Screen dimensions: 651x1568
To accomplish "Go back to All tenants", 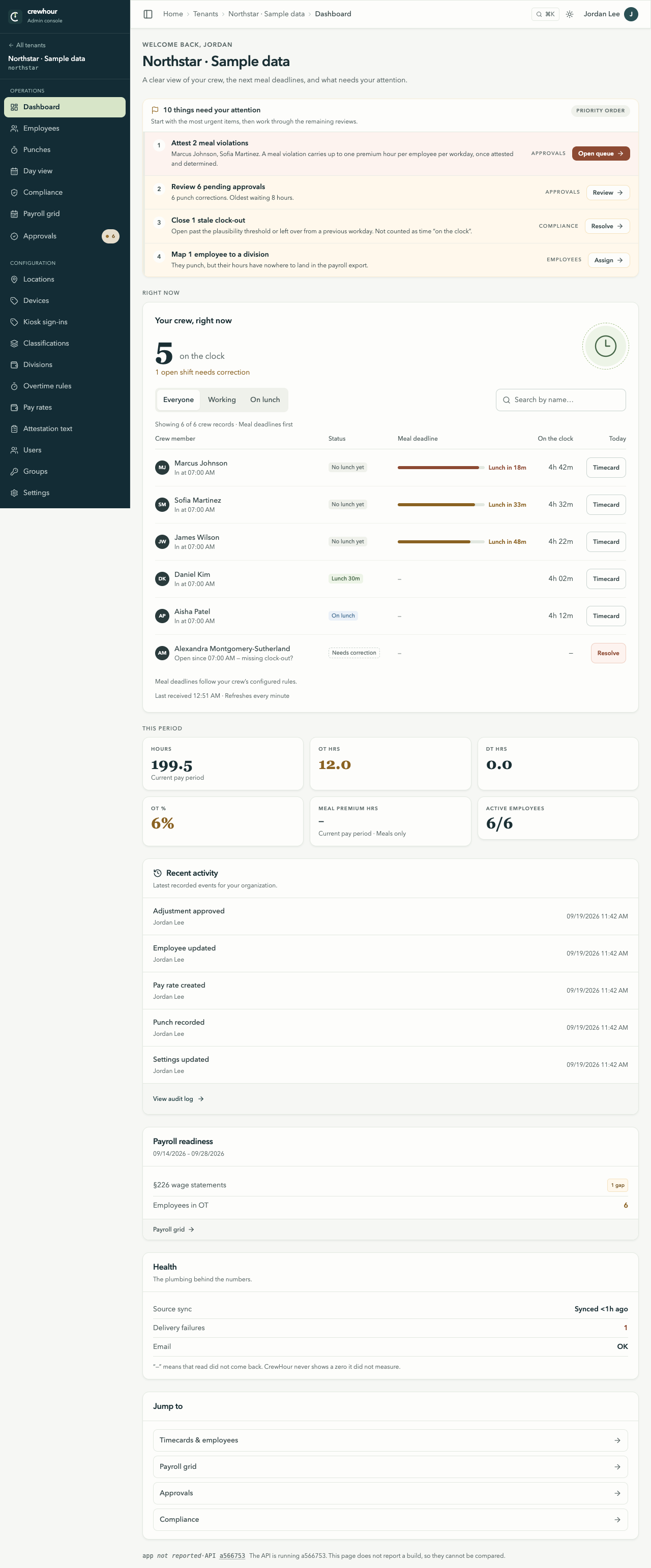I will click(27, 45).
